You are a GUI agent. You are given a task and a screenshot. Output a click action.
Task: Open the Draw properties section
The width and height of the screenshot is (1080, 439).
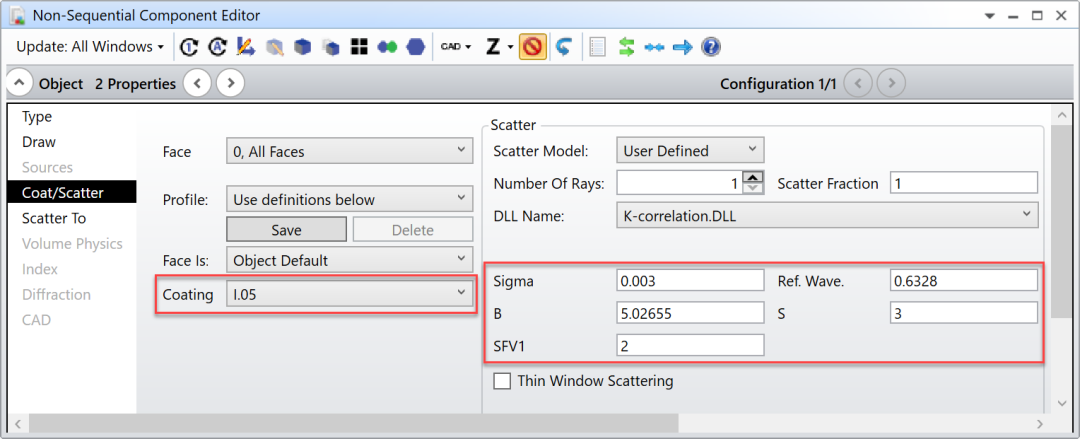point(39,142)
